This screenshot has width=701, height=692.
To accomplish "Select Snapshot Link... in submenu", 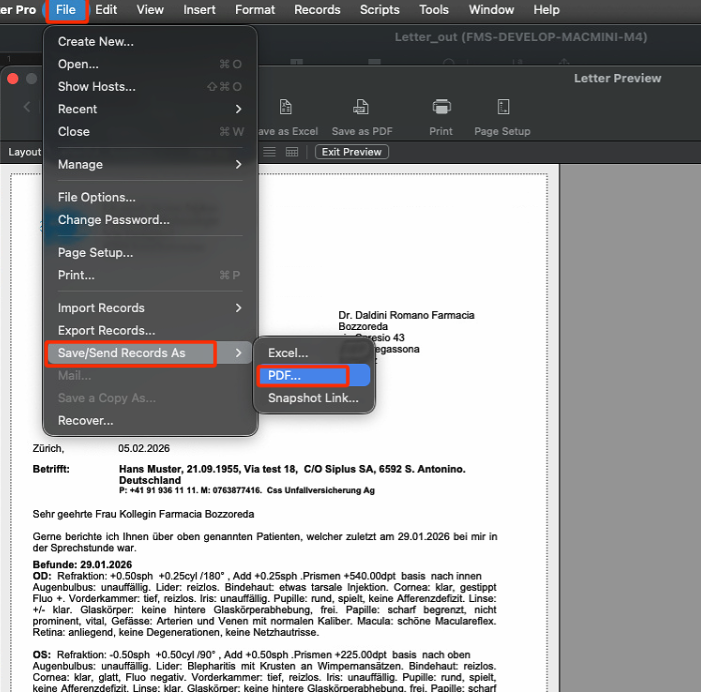I will coord(313,398).
